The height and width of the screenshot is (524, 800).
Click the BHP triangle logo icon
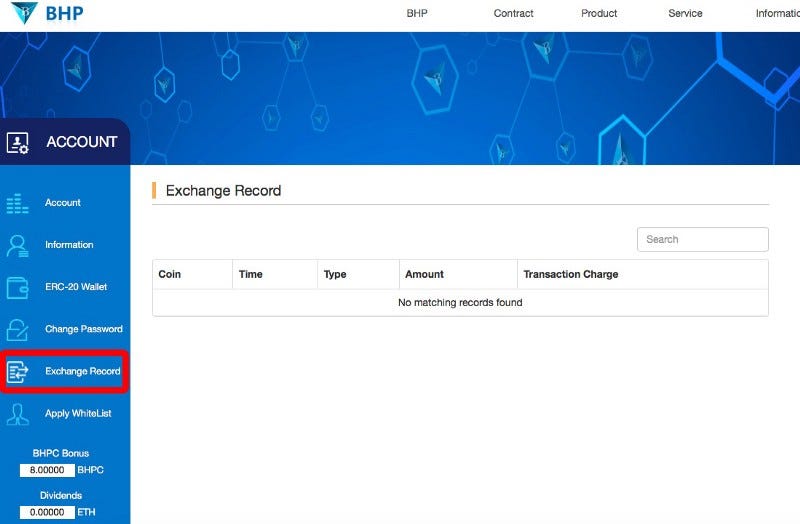pos(24,13)
